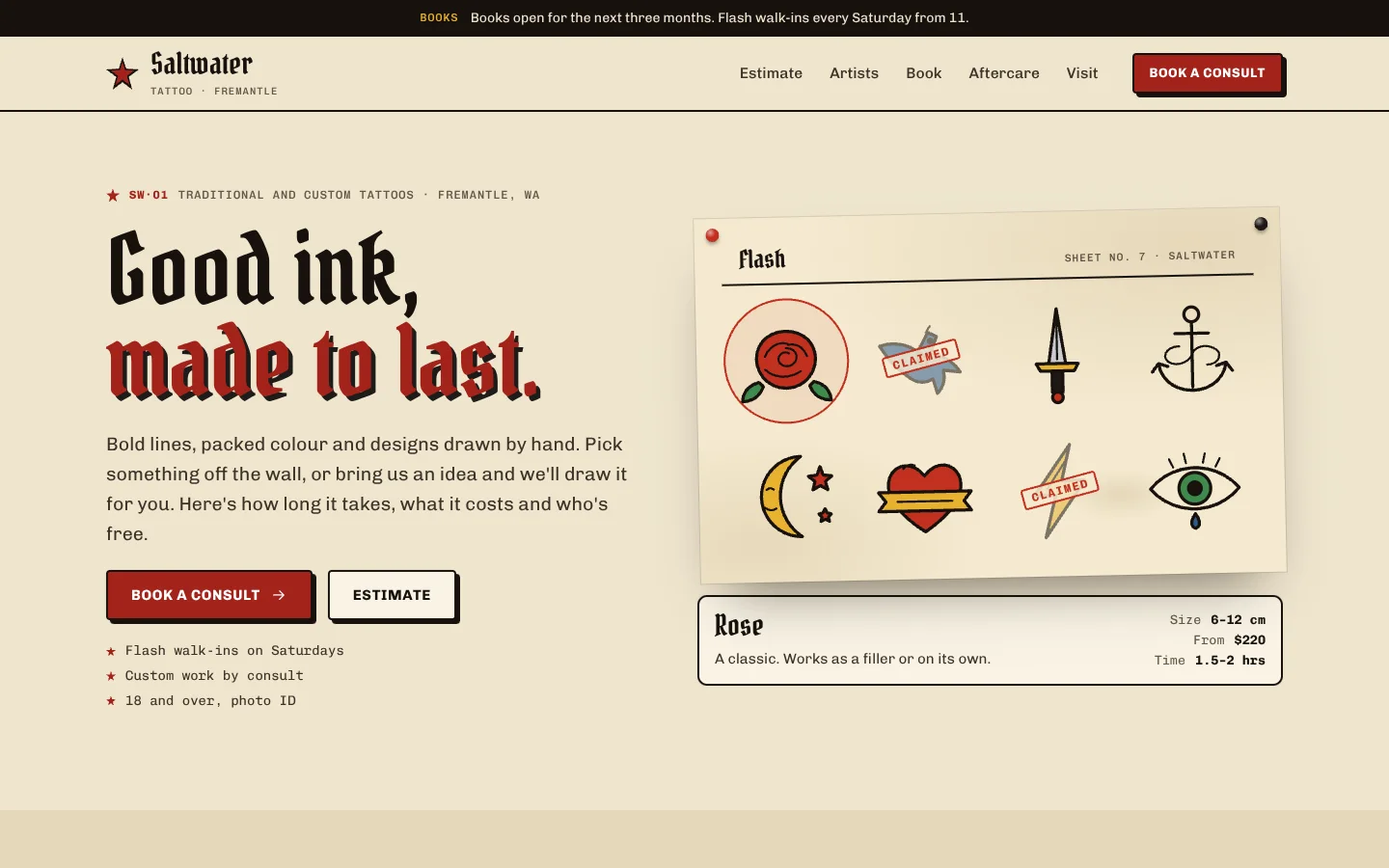Viewport: 1389px width, 868px height.
Task: Click the 'Good ink, made to last.' headline
Action: 324,315
